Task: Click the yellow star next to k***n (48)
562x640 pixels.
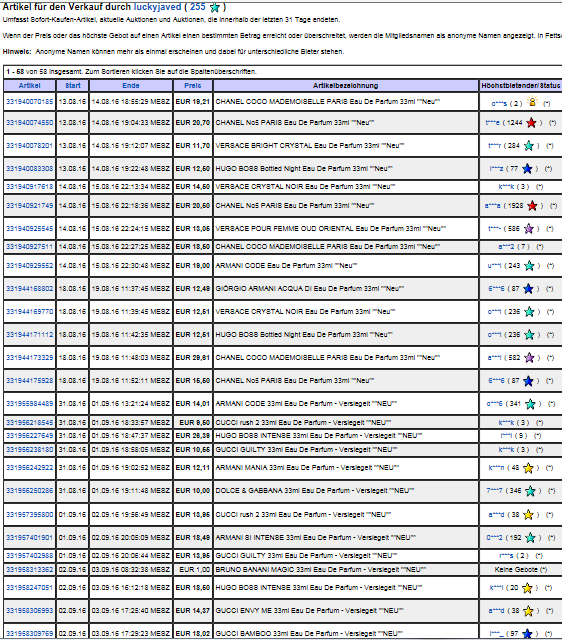Action: 528,468
